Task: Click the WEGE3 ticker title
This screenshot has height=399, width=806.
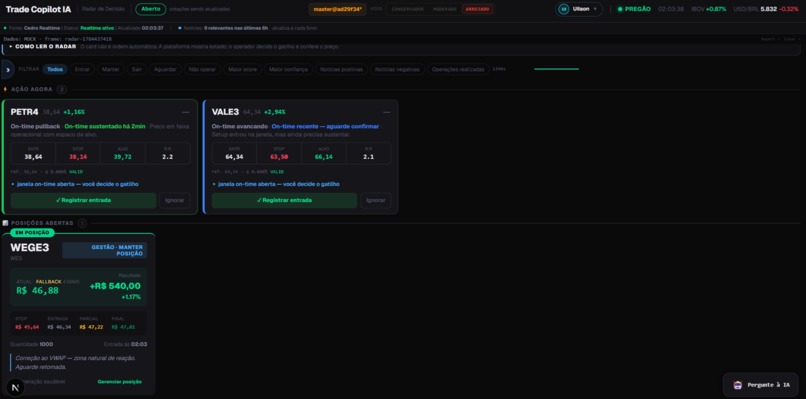Action: pos(30,248)
